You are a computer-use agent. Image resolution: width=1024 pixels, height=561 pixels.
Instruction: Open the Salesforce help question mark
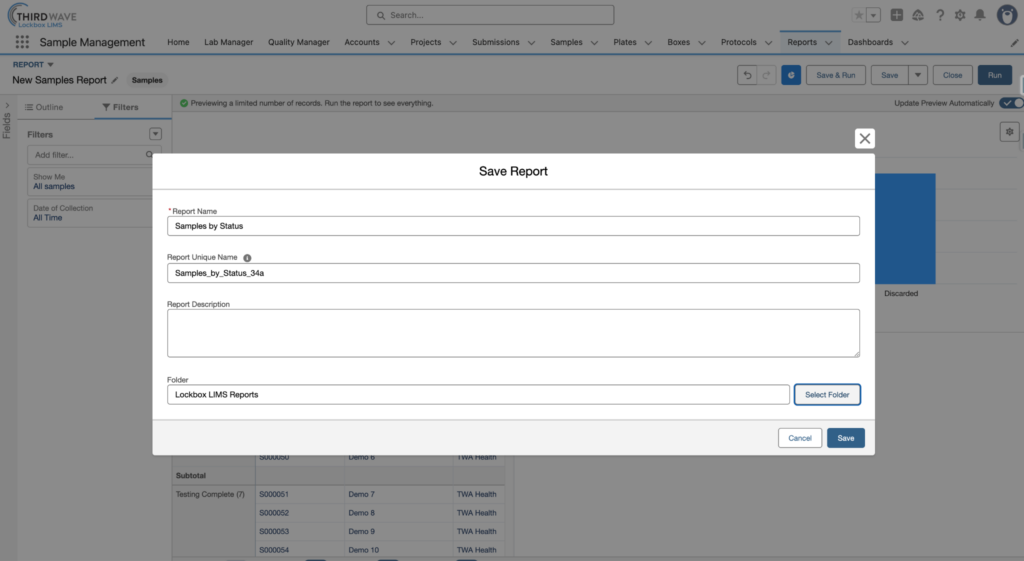[940, 15]
